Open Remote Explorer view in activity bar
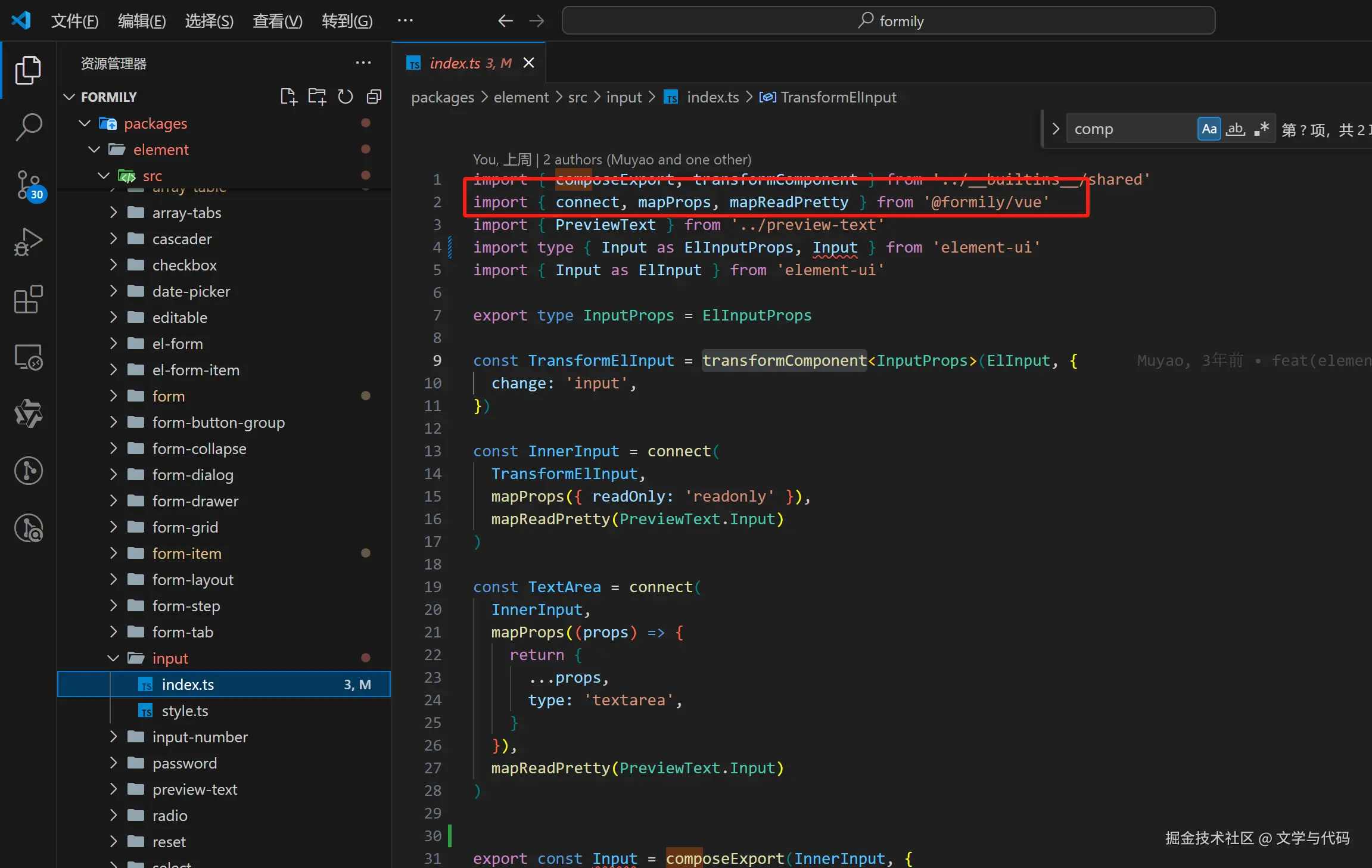This screenshot has width=1372, height=868. point(28,357)
